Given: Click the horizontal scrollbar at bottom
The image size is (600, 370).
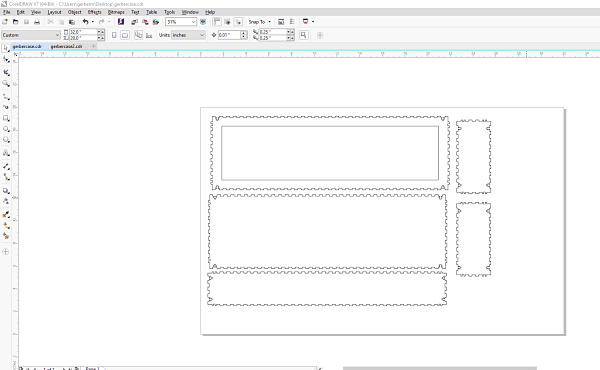Looking at the screenshot, I should pos(440,368).
